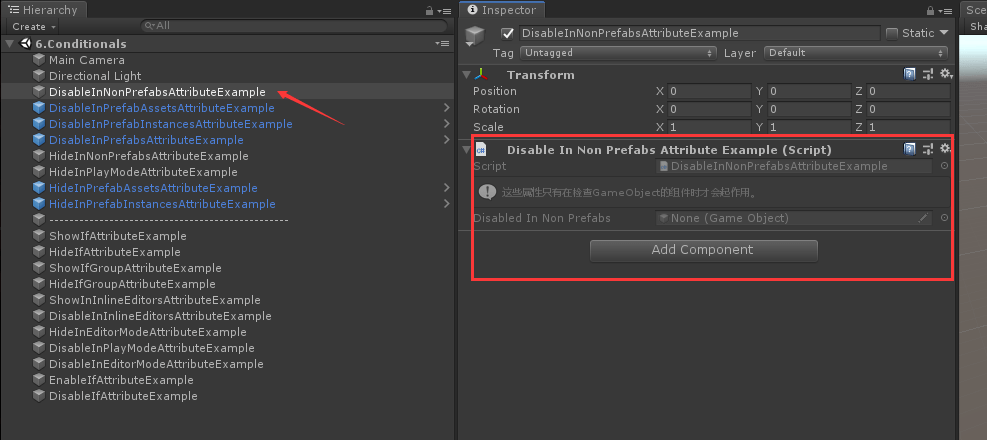Open DisableInPrefabAssetsAttributeExample prefab arrow
987x440 pixels.
445,108
